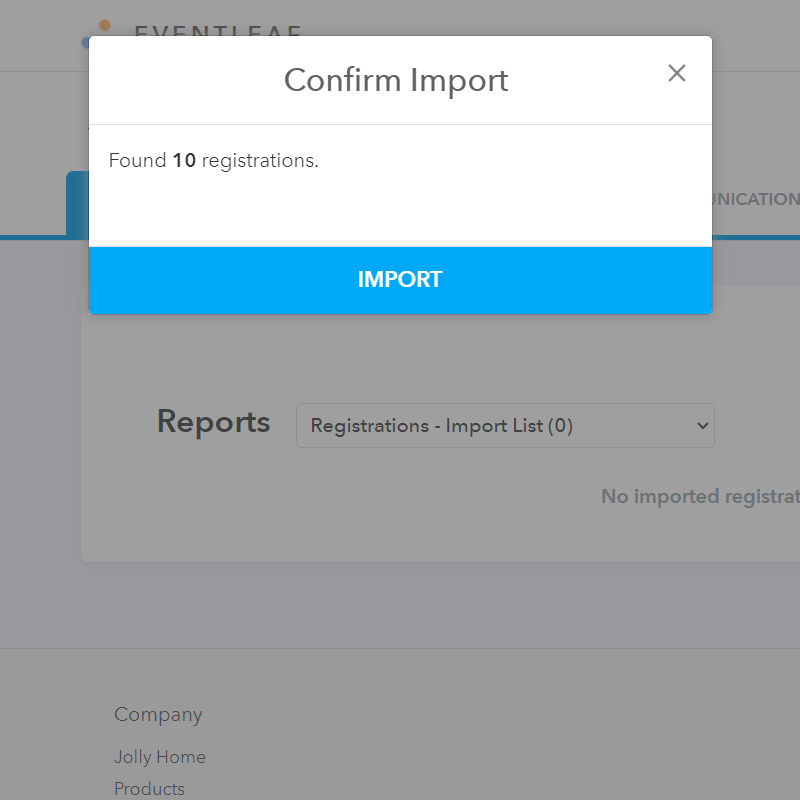Click the Reports heading
800x800 pixels.
213,422
